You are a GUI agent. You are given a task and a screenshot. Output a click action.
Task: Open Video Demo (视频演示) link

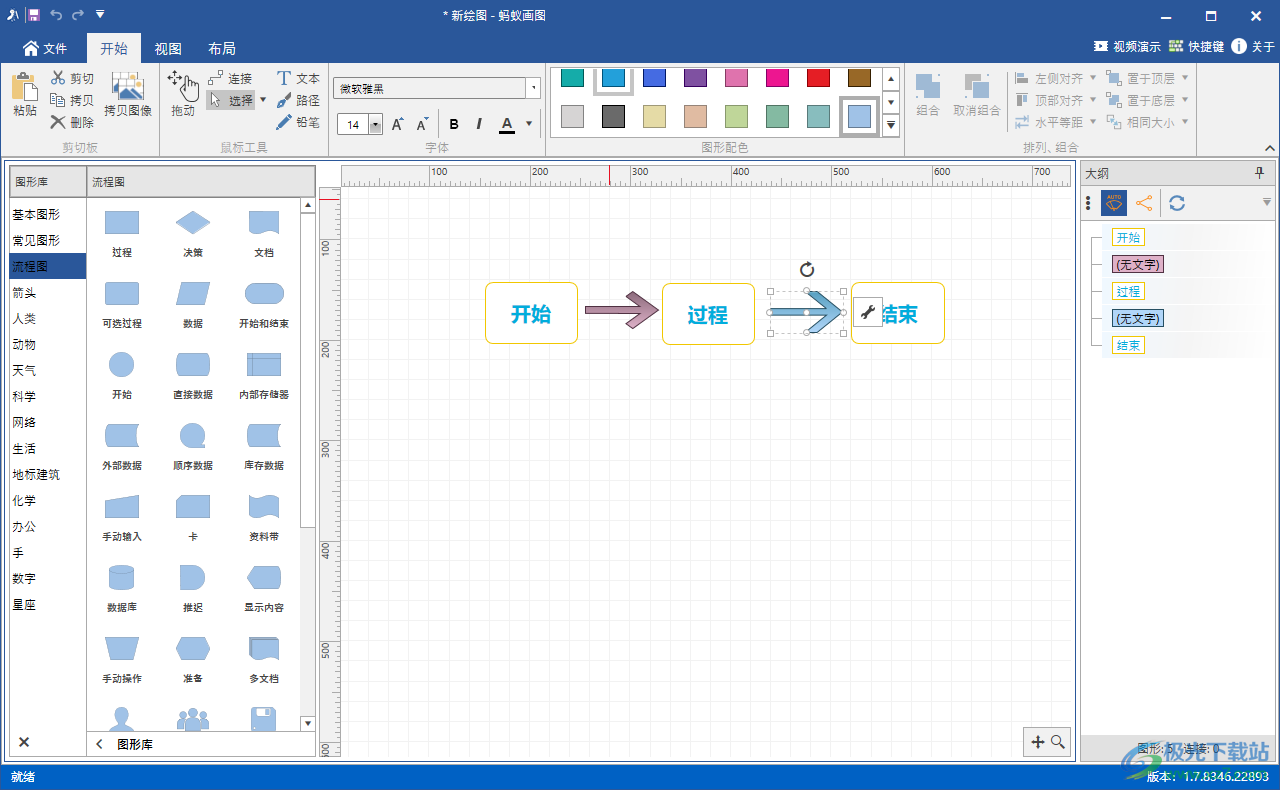tap(1127, 46)
